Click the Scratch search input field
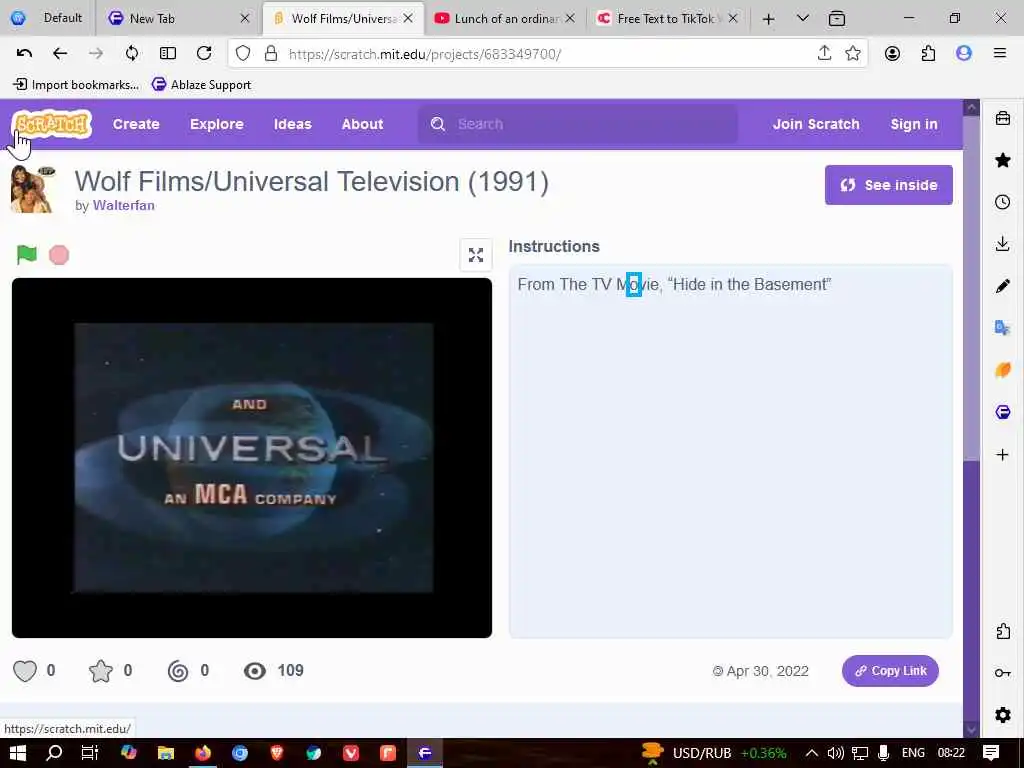 [578, 124]
